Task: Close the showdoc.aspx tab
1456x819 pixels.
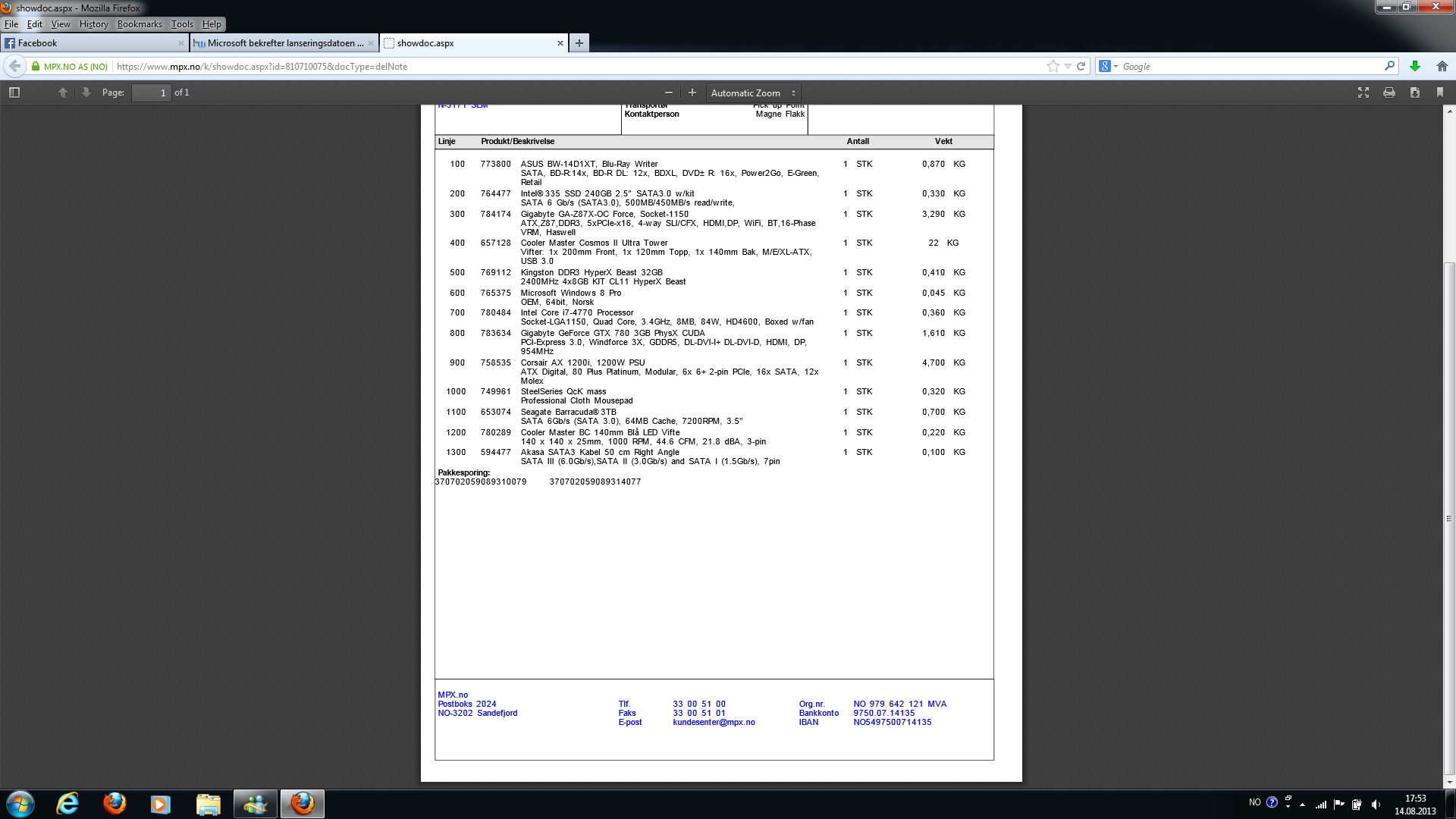Action: 560,43
